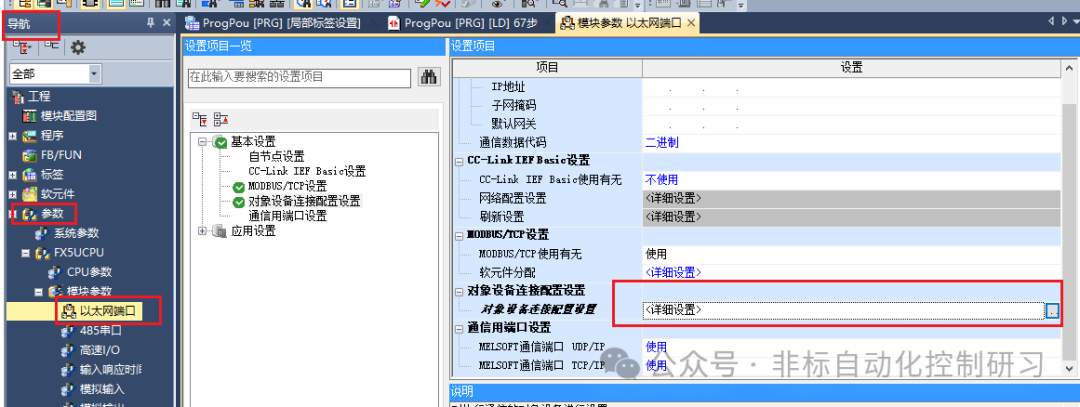Image resolution: width=1080 pixels, height=407 pixels.
Task: Select 通信用端口设置 in settings list
Action: coord(287,216)
